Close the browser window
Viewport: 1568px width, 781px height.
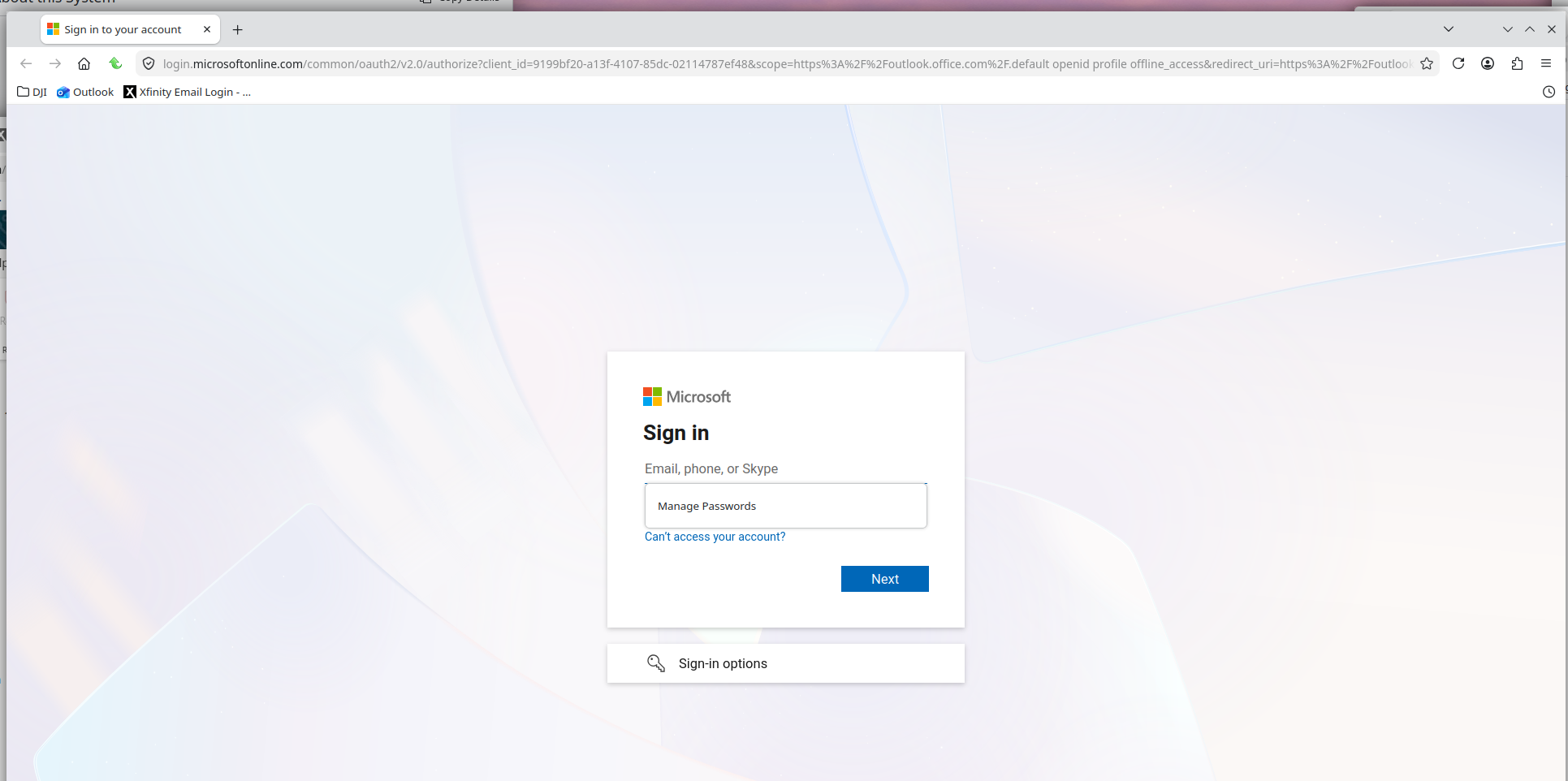[x=1552, y=29]
